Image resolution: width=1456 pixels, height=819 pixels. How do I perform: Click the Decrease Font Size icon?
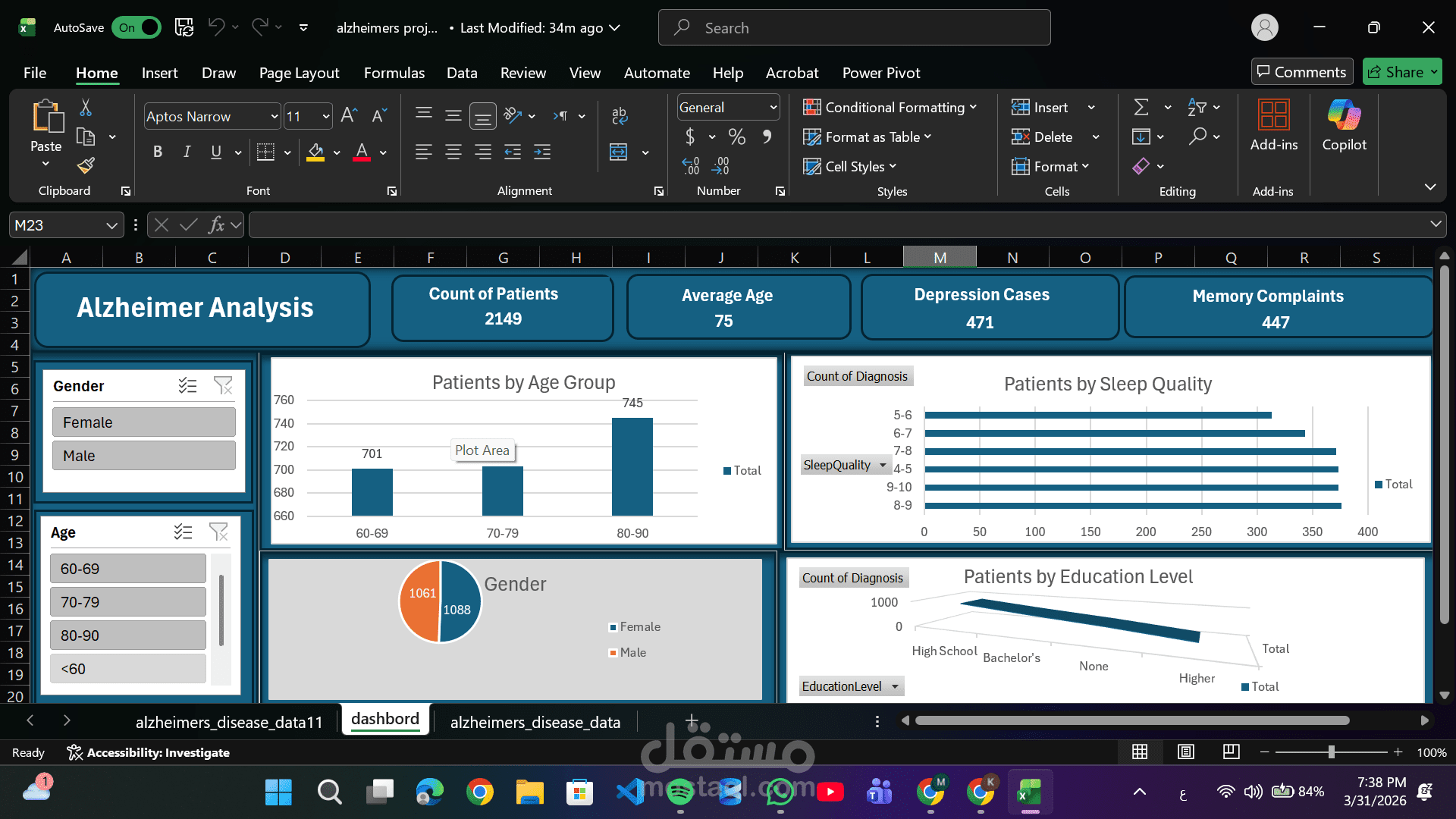[379, 115]
